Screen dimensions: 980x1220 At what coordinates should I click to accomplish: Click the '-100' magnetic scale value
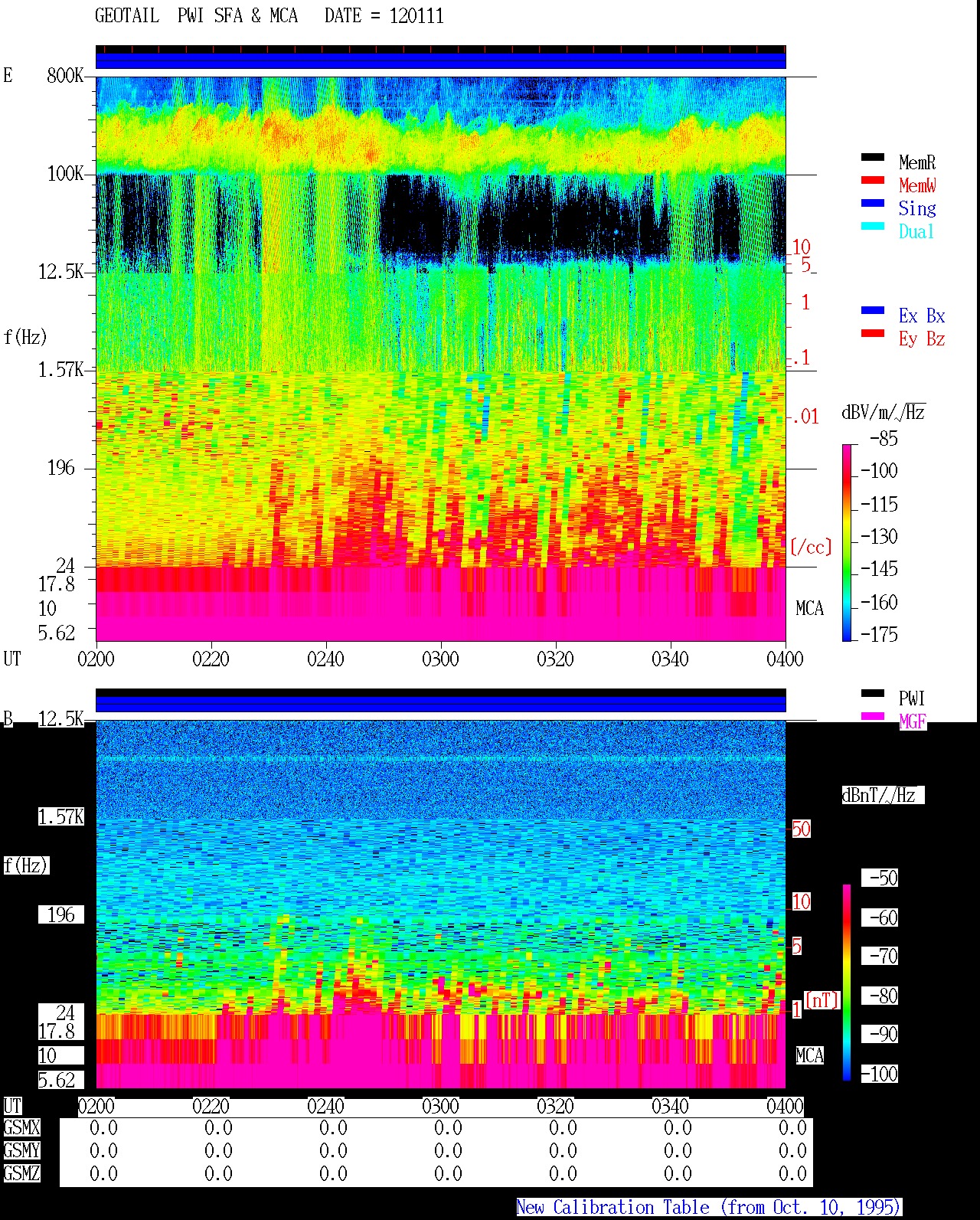(x=880, y=1074)
